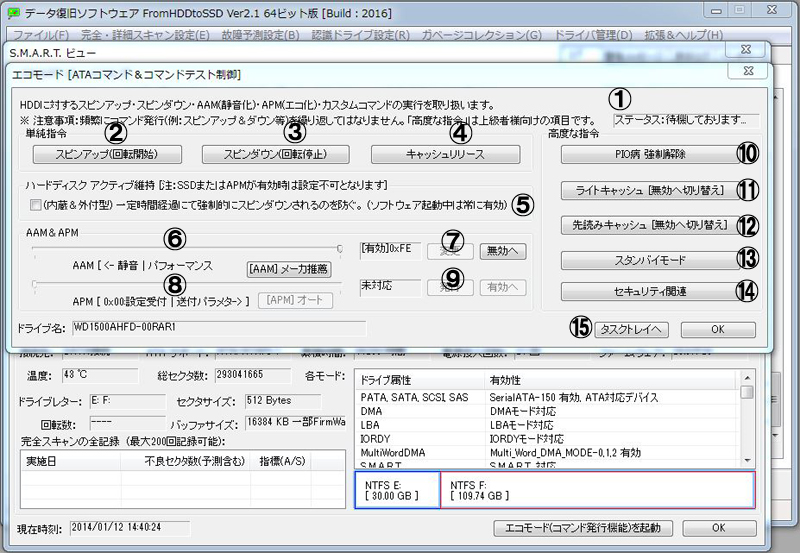Click 現在時刻 field 2014/01/12 14:40:24

130,528
